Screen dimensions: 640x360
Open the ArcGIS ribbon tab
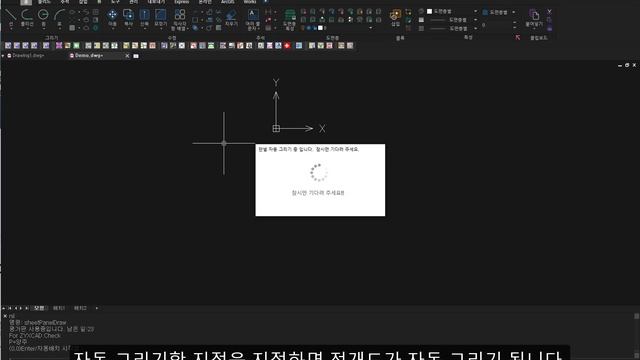click(227, 2)
